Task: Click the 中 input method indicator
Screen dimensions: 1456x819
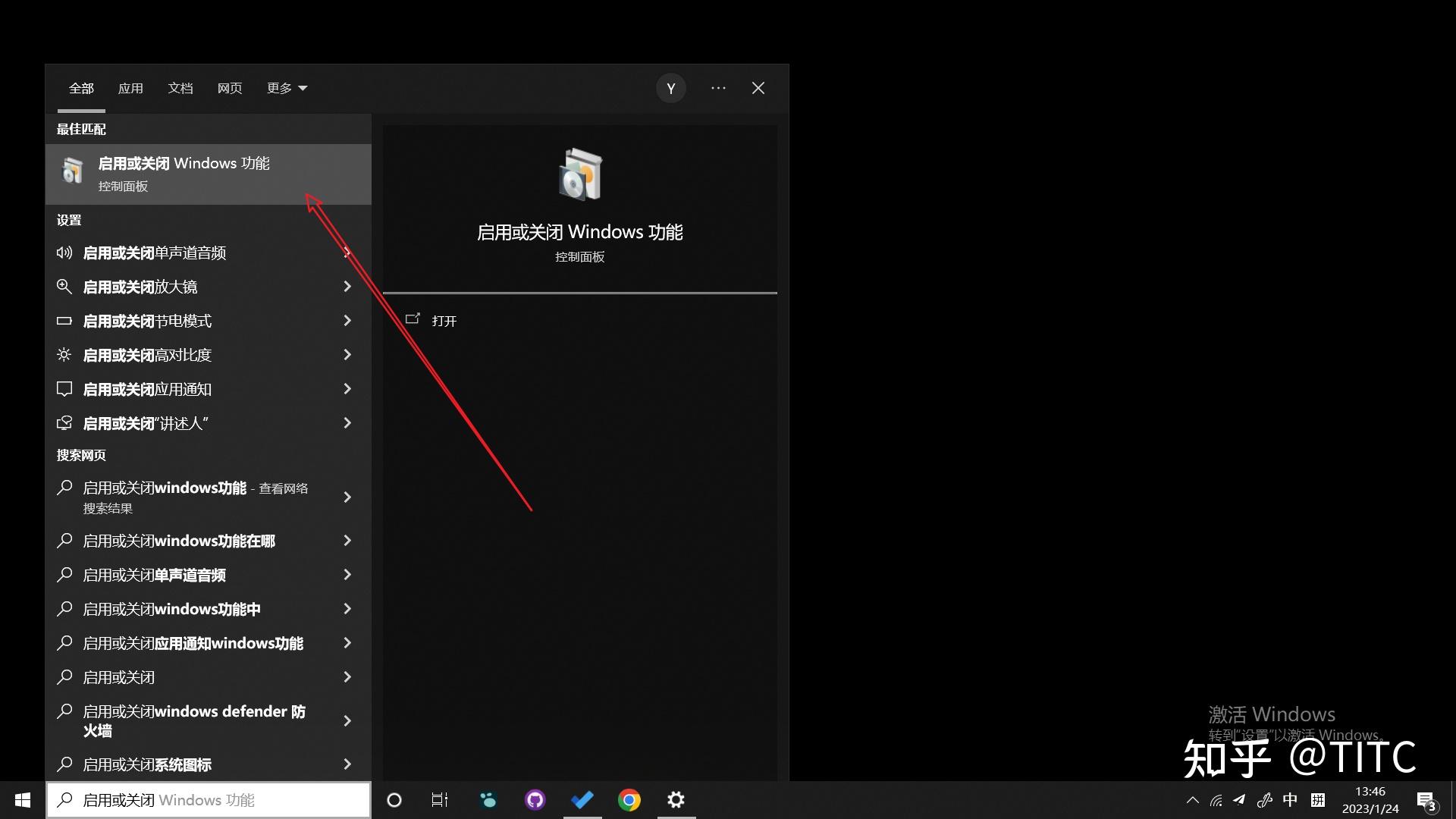Action: [1290, 800]
